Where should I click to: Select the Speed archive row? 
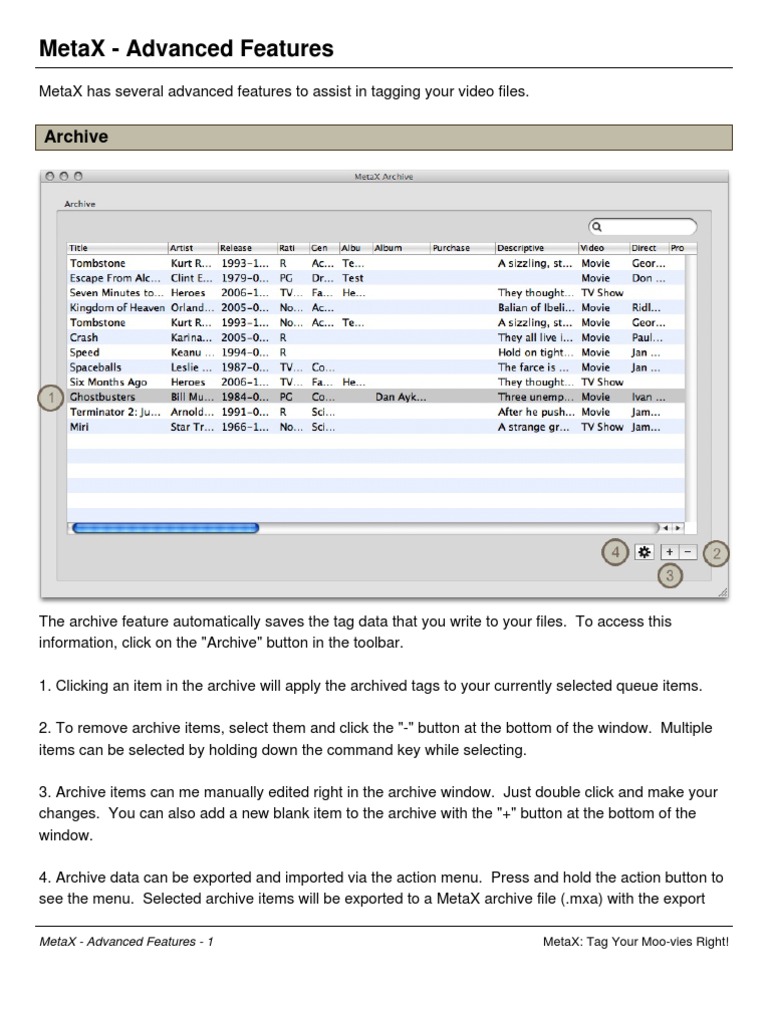(x=376, y=353)
